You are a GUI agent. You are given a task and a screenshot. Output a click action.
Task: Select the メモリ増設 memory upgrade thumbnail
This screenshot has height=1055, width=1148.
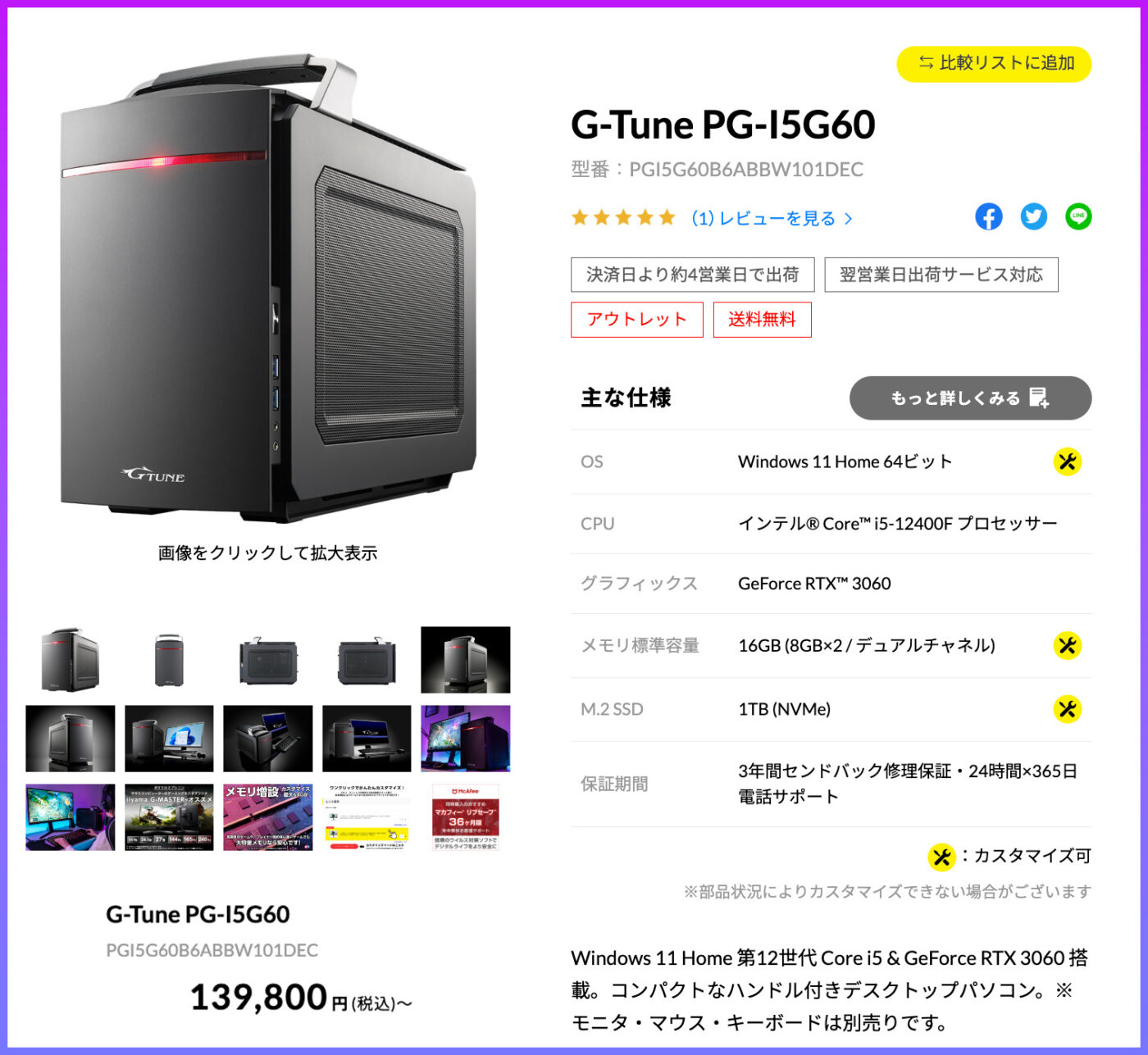268,818
